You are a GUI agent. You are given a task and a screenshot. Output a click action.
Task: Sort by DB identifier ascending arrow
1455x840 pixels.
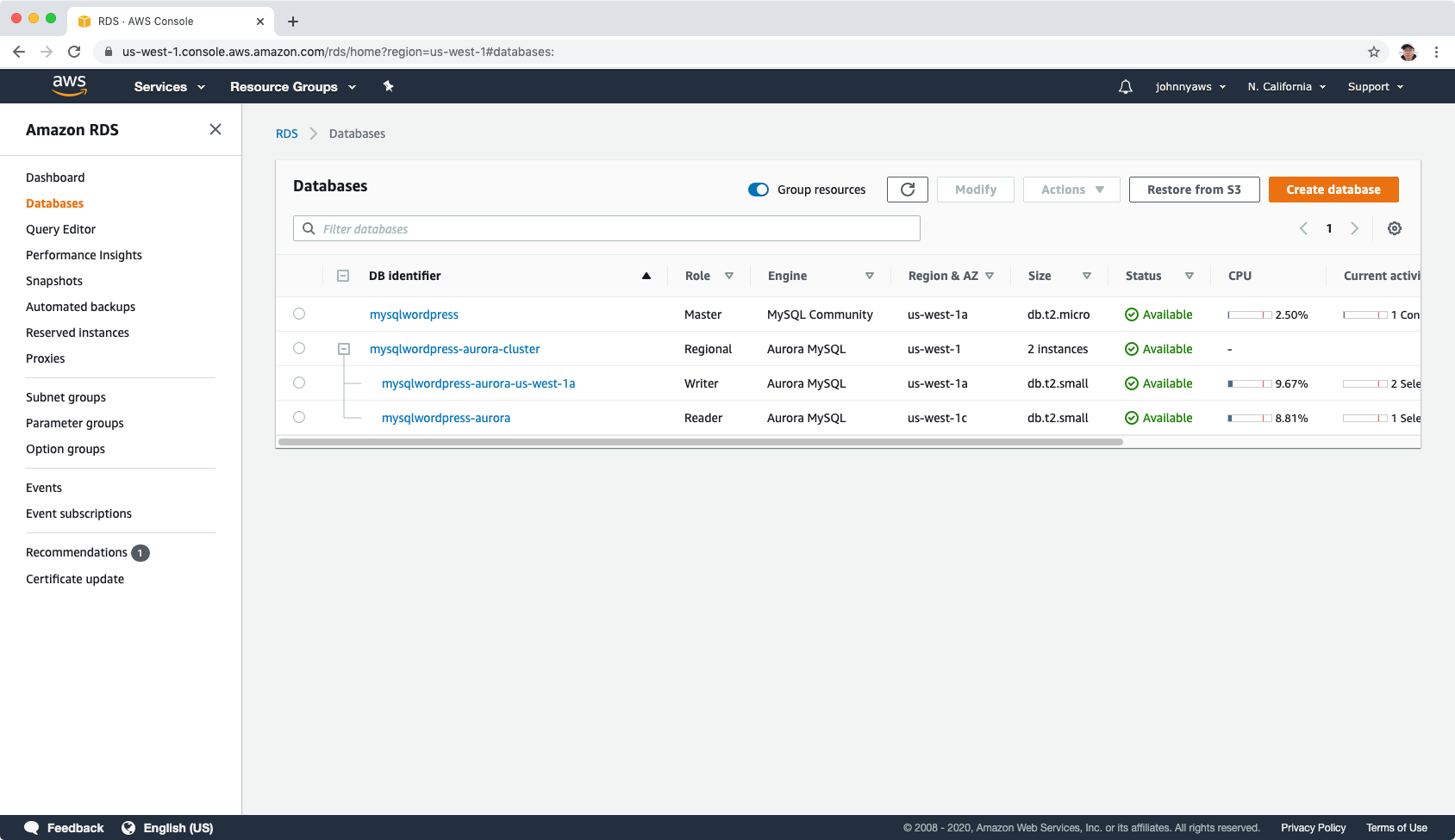point(646,276)
